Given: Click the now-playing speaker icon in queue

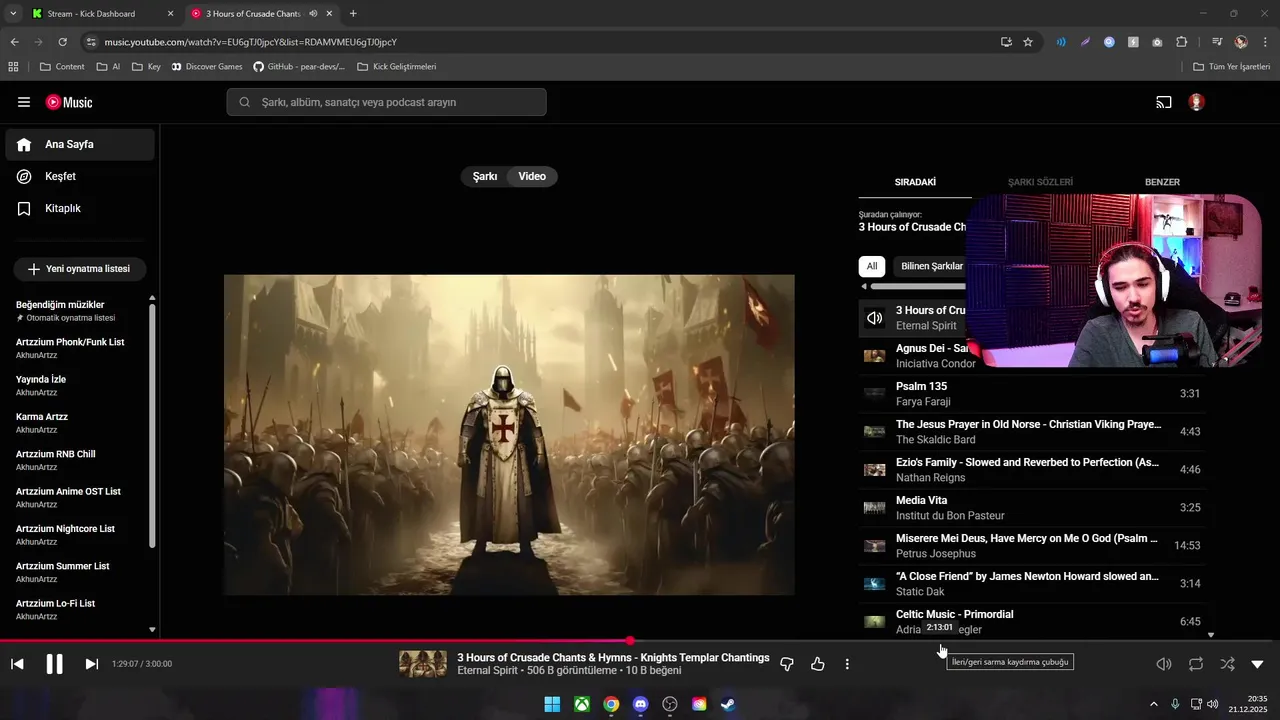Looking at the screenshot, I should pyautogui.click(x=875, y=318).
